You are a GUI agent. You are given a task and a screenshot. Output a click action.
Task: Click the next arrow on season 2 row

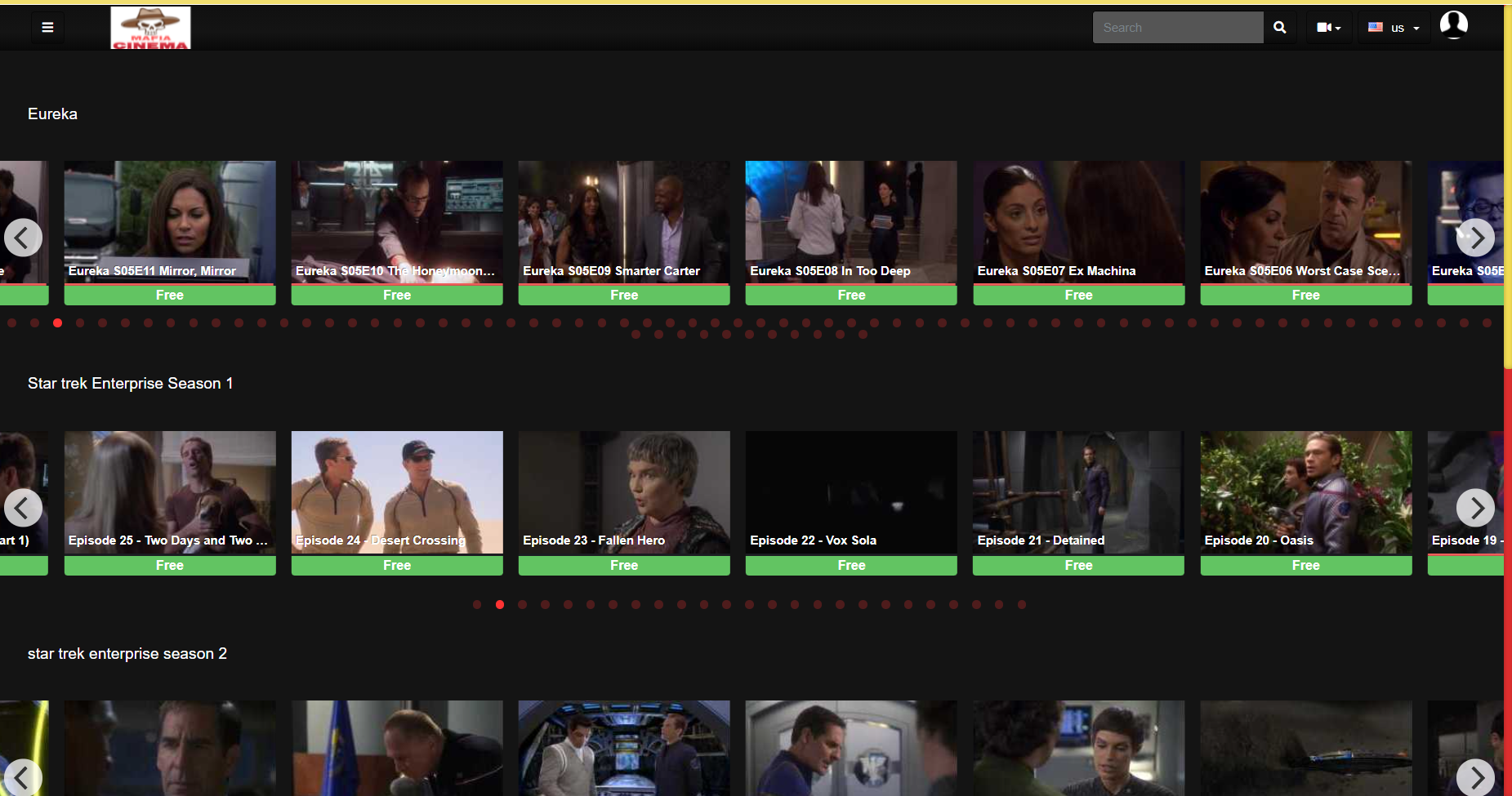pos(1475,777)
